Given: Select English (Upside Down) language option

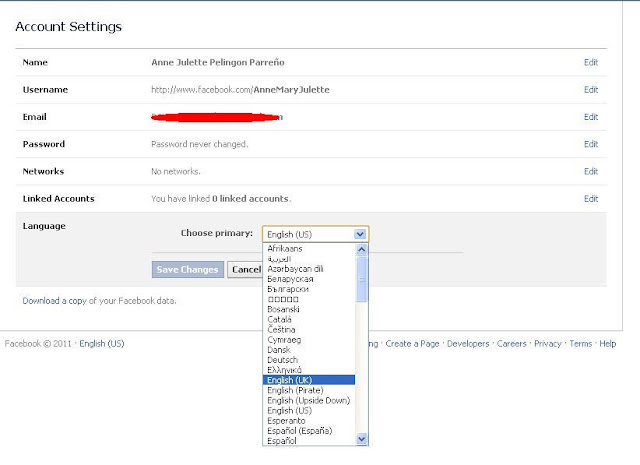Looking at the screenshot, I should click(x=309, y=400).
